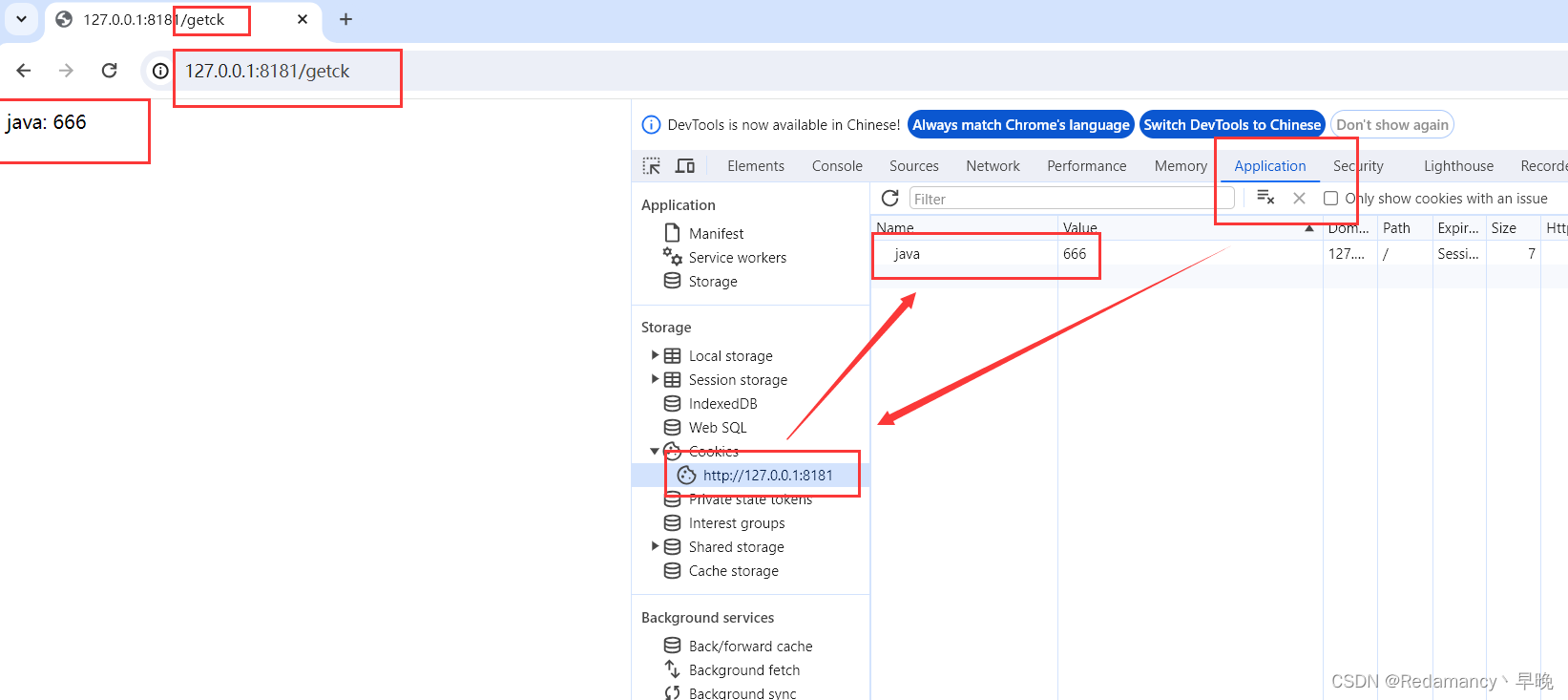Image resolution: width=1568 pixels, height=700 pixels.
Task: Switch to the Elements tab
Action: (756, 166)
